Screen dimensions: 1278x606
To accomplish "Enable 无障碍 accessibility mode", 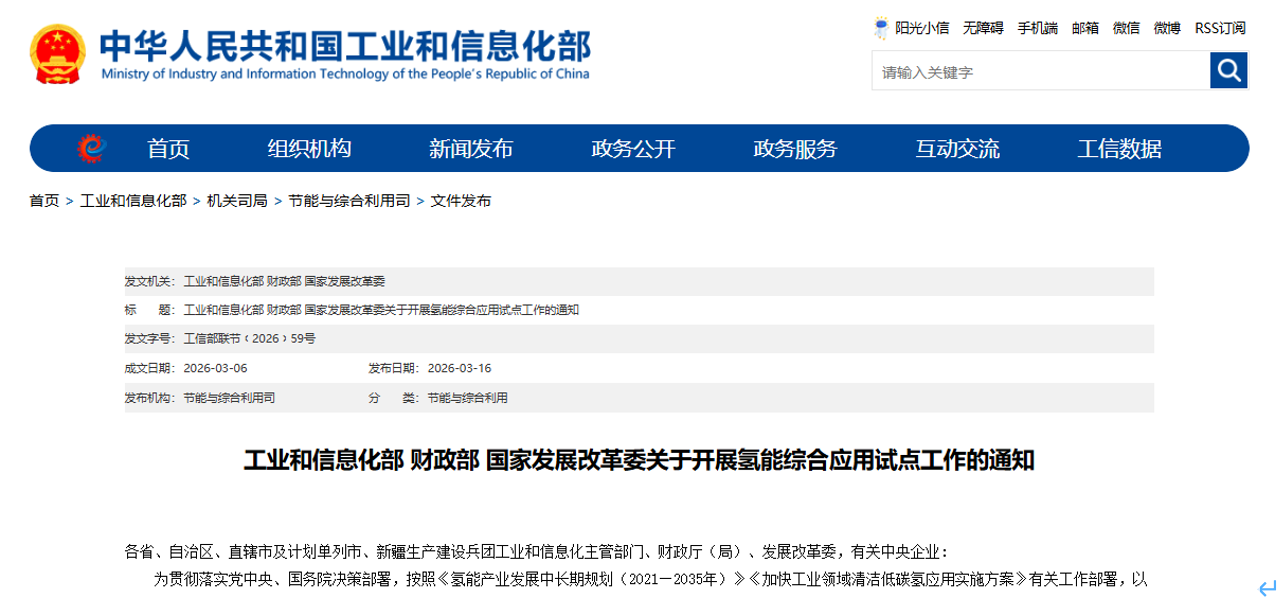I will 981,28.
